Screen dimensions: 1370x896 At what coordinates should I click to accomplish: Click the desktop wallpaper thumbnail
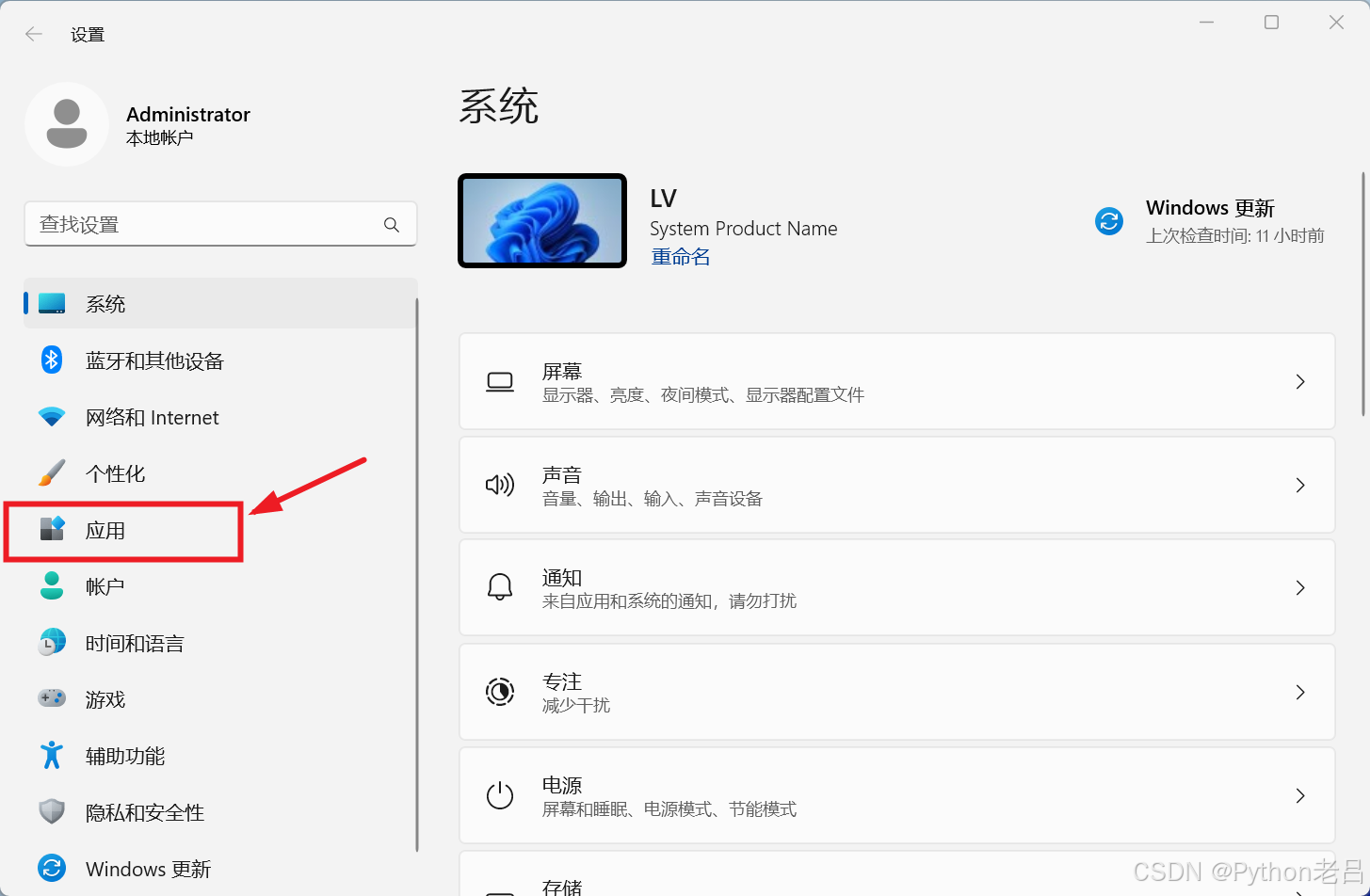click(542, 221)
